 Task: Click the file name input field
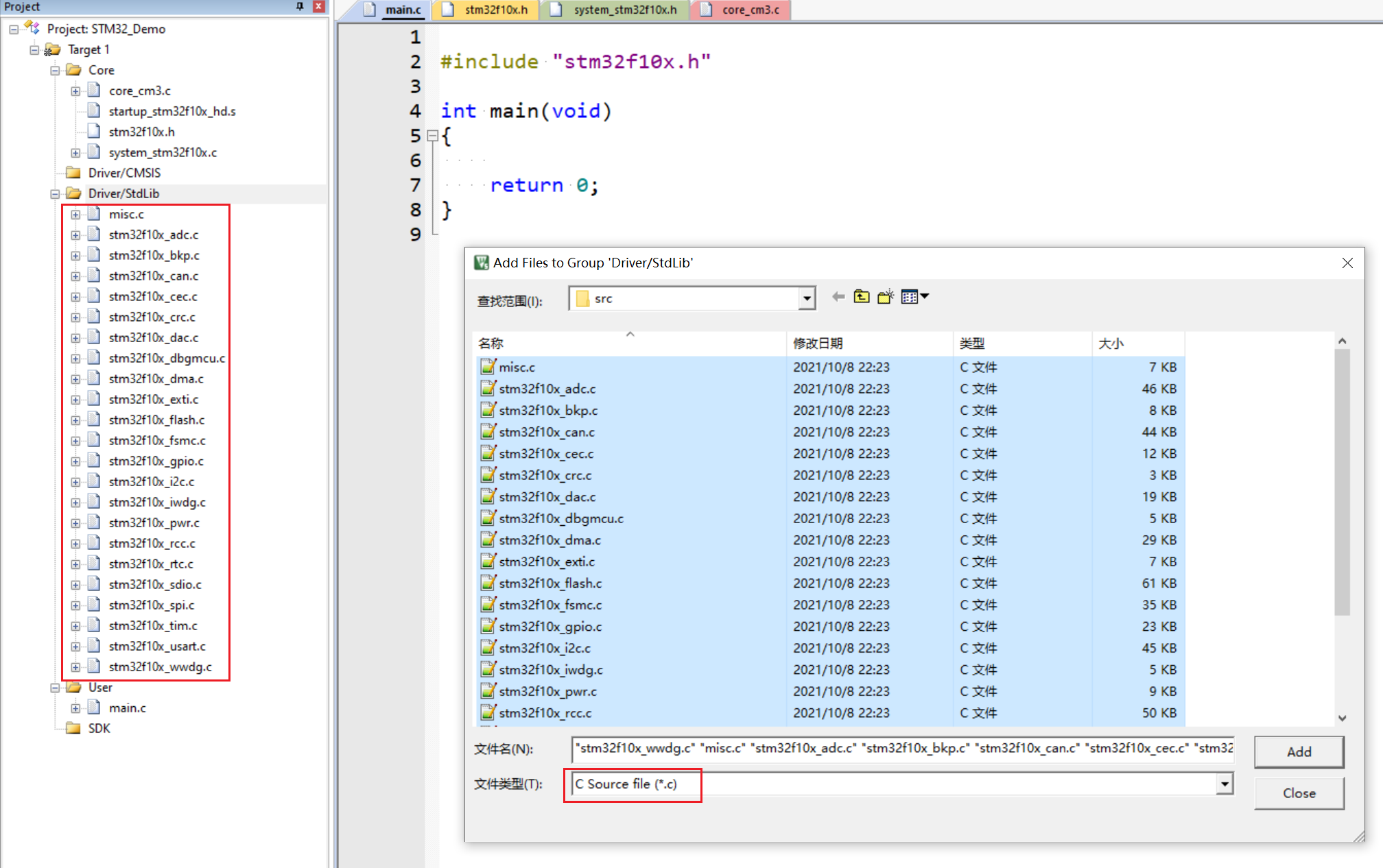click(x=902, y=749)
